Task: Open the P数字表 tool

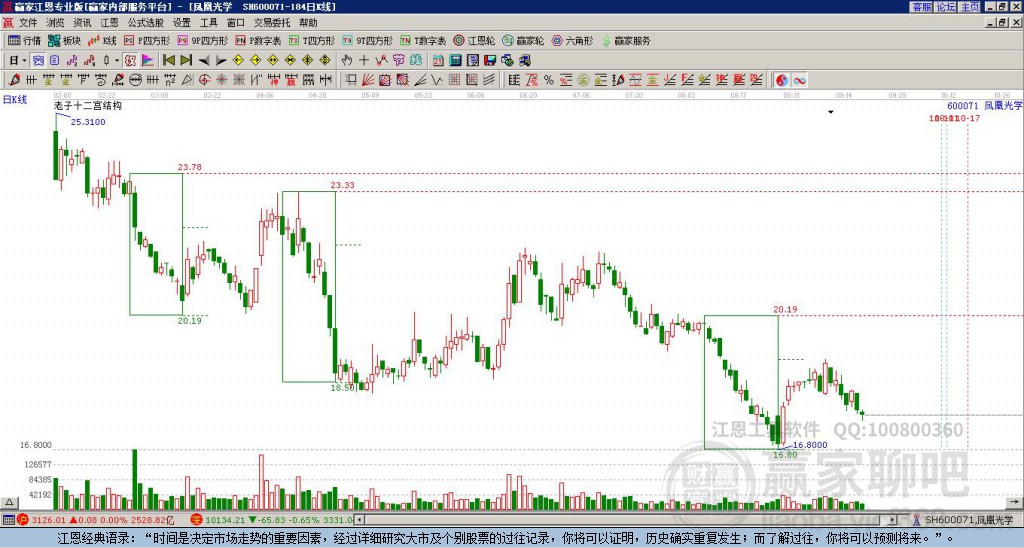Action: point(258,40)
